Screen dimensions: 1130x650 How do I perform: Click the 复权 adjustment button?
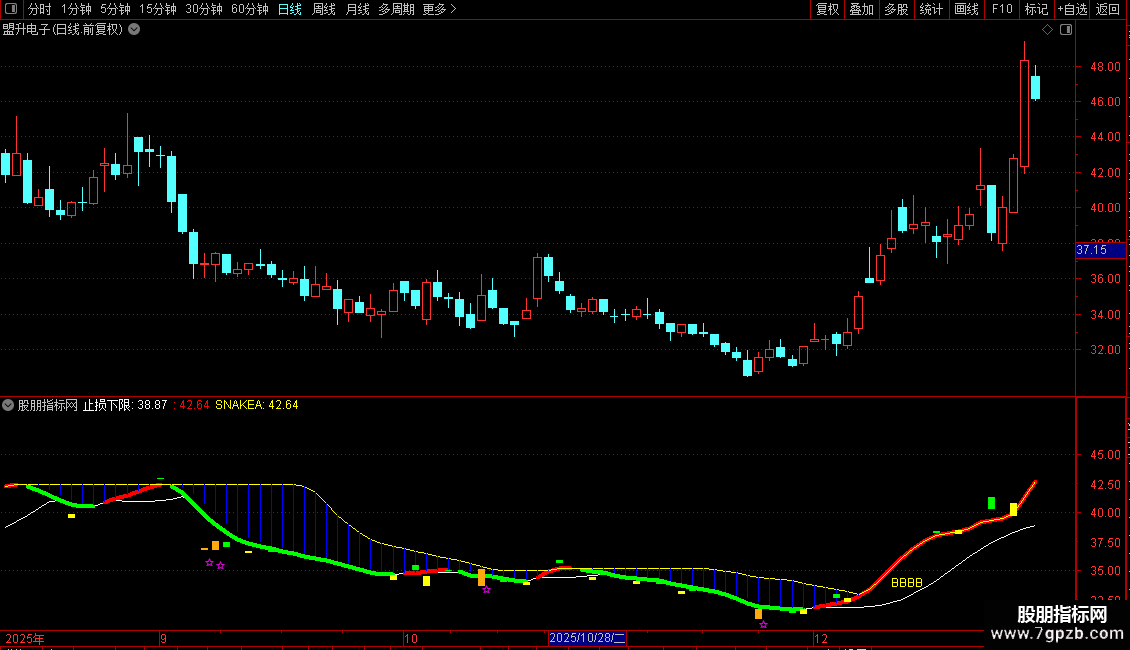pos(827,9)
